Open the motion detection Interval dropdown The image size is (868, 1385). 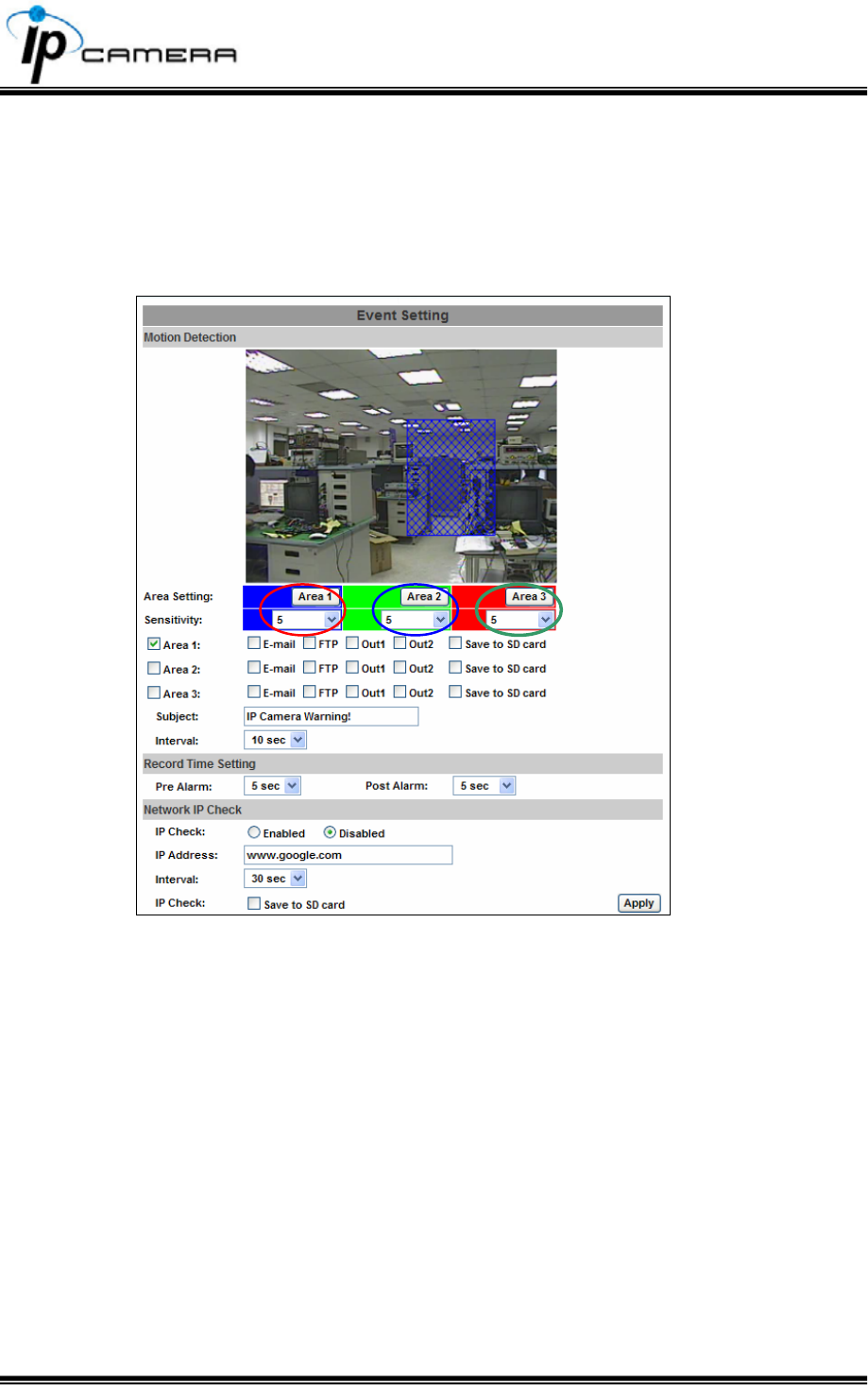(x=276, y=740)
